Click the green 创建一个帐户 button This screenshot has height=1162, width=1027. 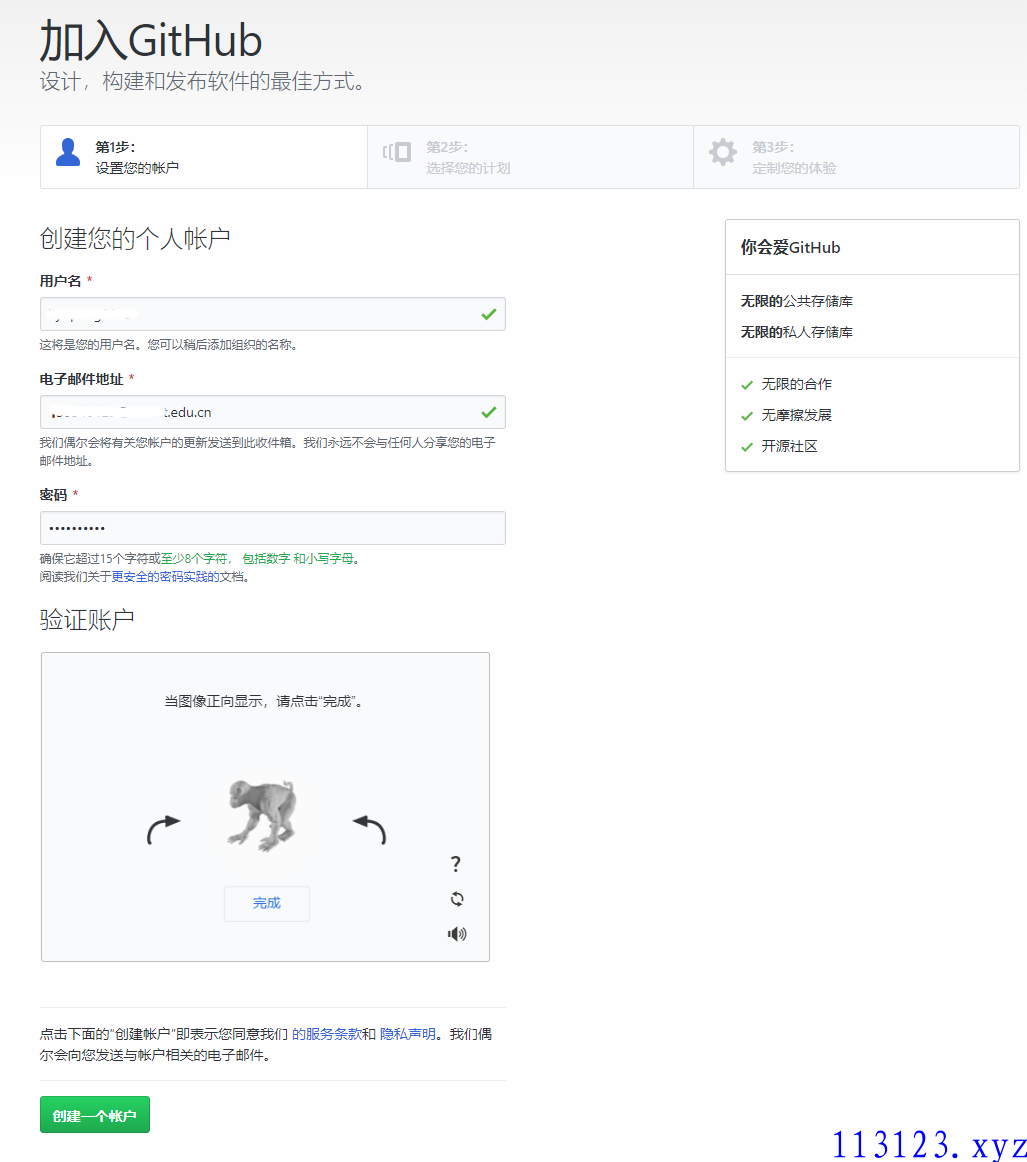[95, 1115]
